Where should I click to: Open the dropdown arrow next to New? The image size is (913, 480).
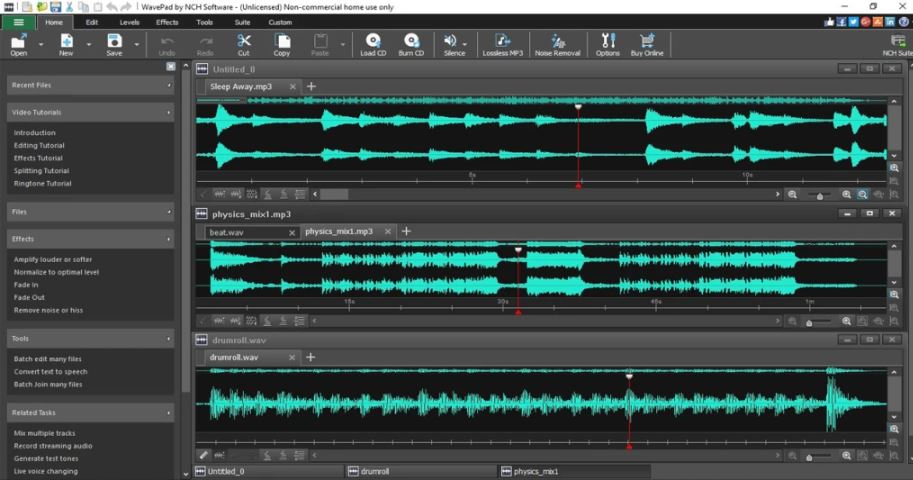(x=89, y=44)
